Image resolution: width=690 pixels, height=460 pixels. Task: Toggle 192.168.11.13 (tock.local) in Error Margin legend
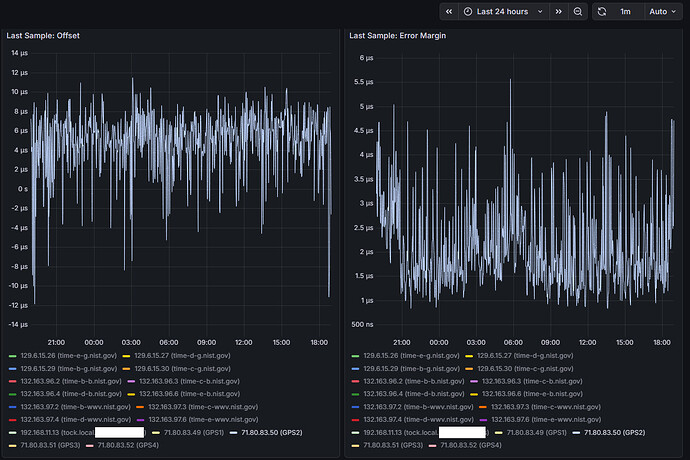(420, 433)
